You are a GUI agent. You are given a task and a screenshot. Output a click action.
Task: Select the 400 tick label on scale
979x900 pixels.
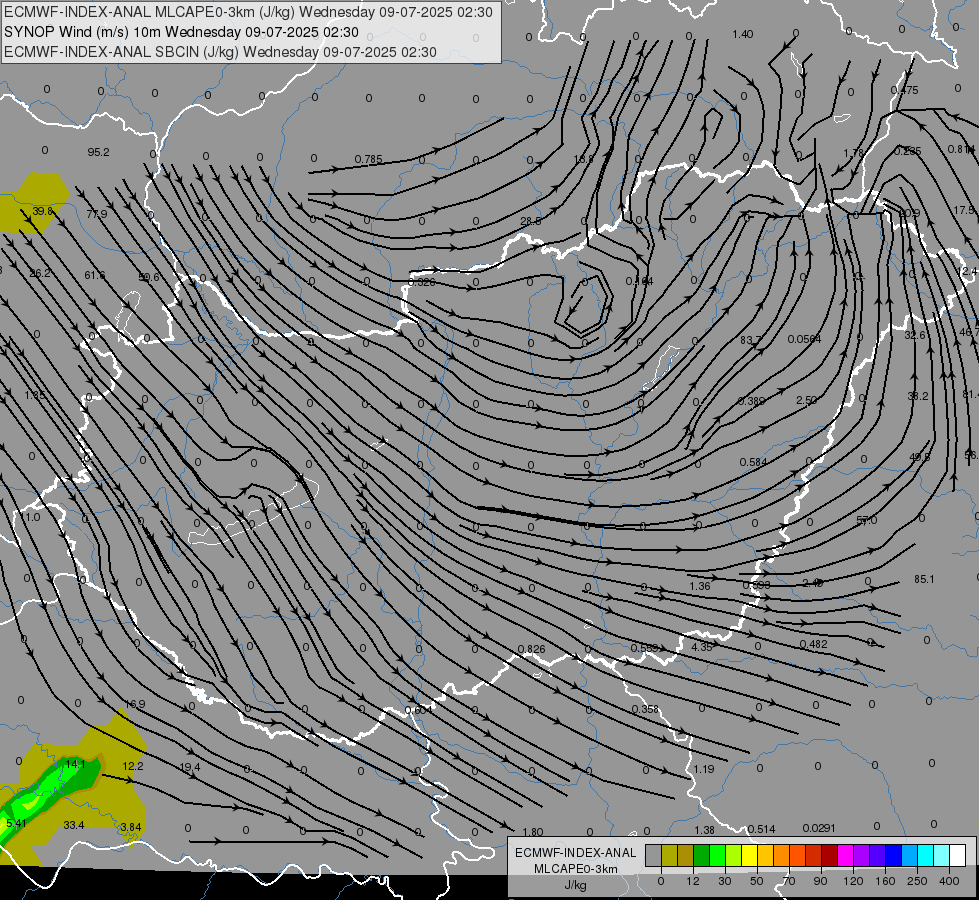[x=949, y=881]
